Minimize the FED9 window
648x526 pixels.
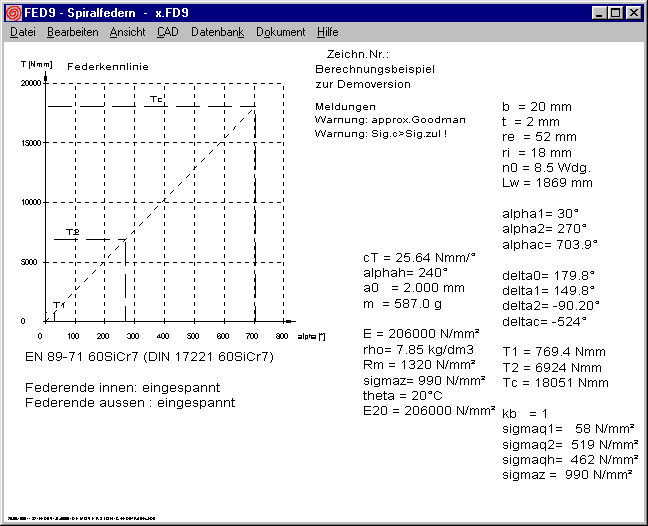point(599,13)
